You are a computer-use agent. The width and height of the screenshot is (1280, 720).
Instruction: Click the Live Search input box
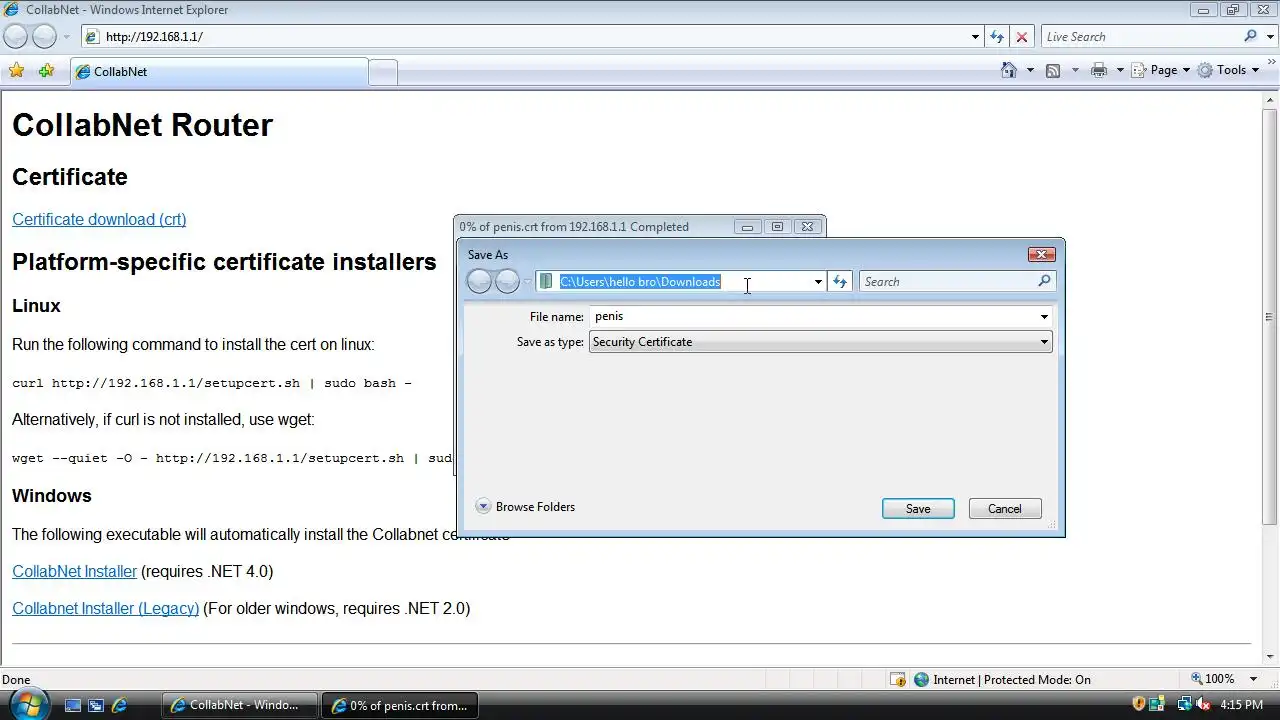pos(1142,37)
